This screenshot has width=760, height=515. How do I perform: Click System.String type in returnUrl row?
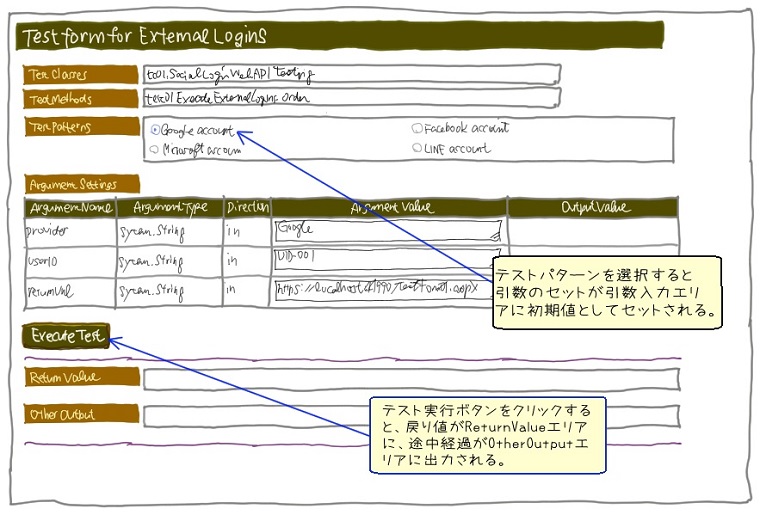click(151, 292)
